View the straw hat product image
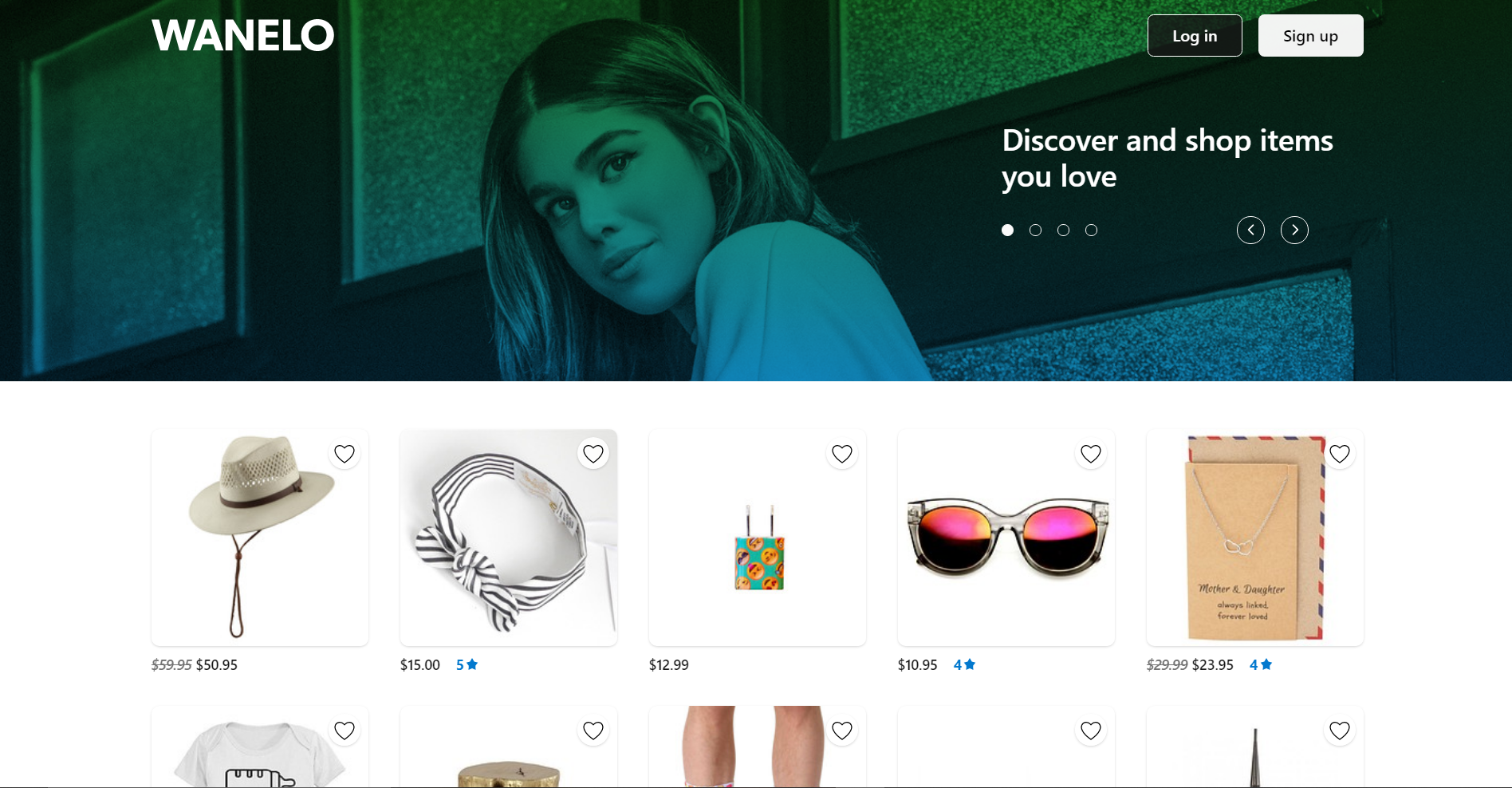The width and height of the screenshot is (1512, 788). [x=260, y=538]
